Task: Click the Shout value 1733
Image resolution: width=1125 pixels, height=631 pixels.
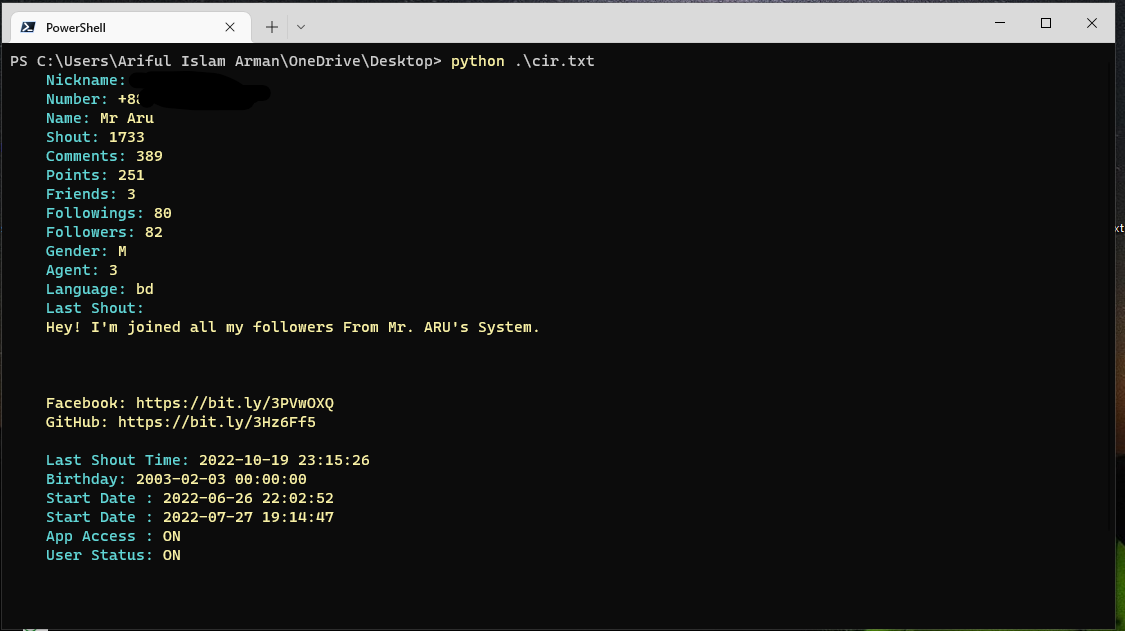Action: [x=126, y=137]
